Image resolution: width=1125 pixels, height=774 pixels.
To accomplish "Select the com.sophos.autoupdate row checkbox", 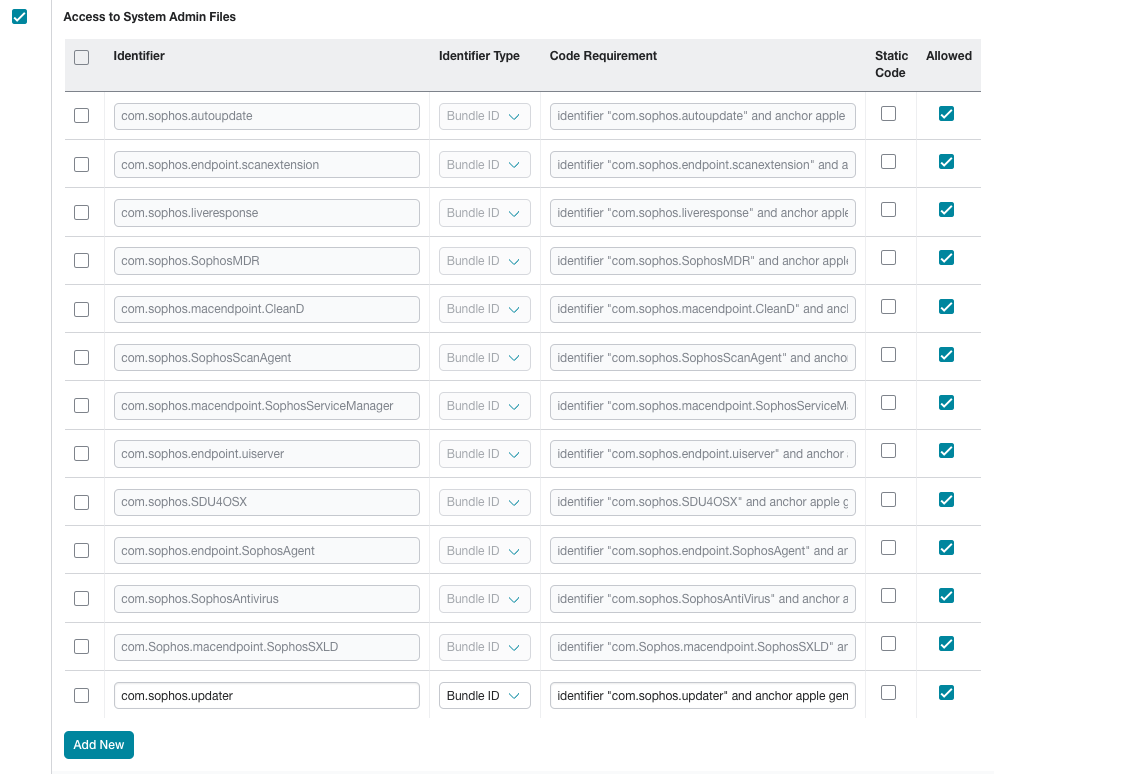I will pos(82,115).
